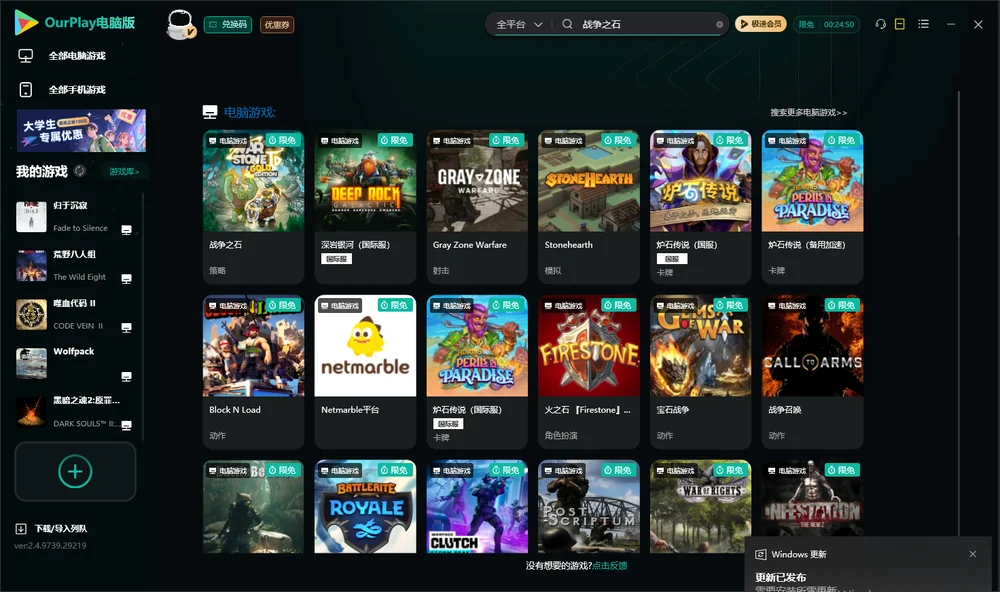Click the 点击反馈 feedback link

(x=610, y=565)
